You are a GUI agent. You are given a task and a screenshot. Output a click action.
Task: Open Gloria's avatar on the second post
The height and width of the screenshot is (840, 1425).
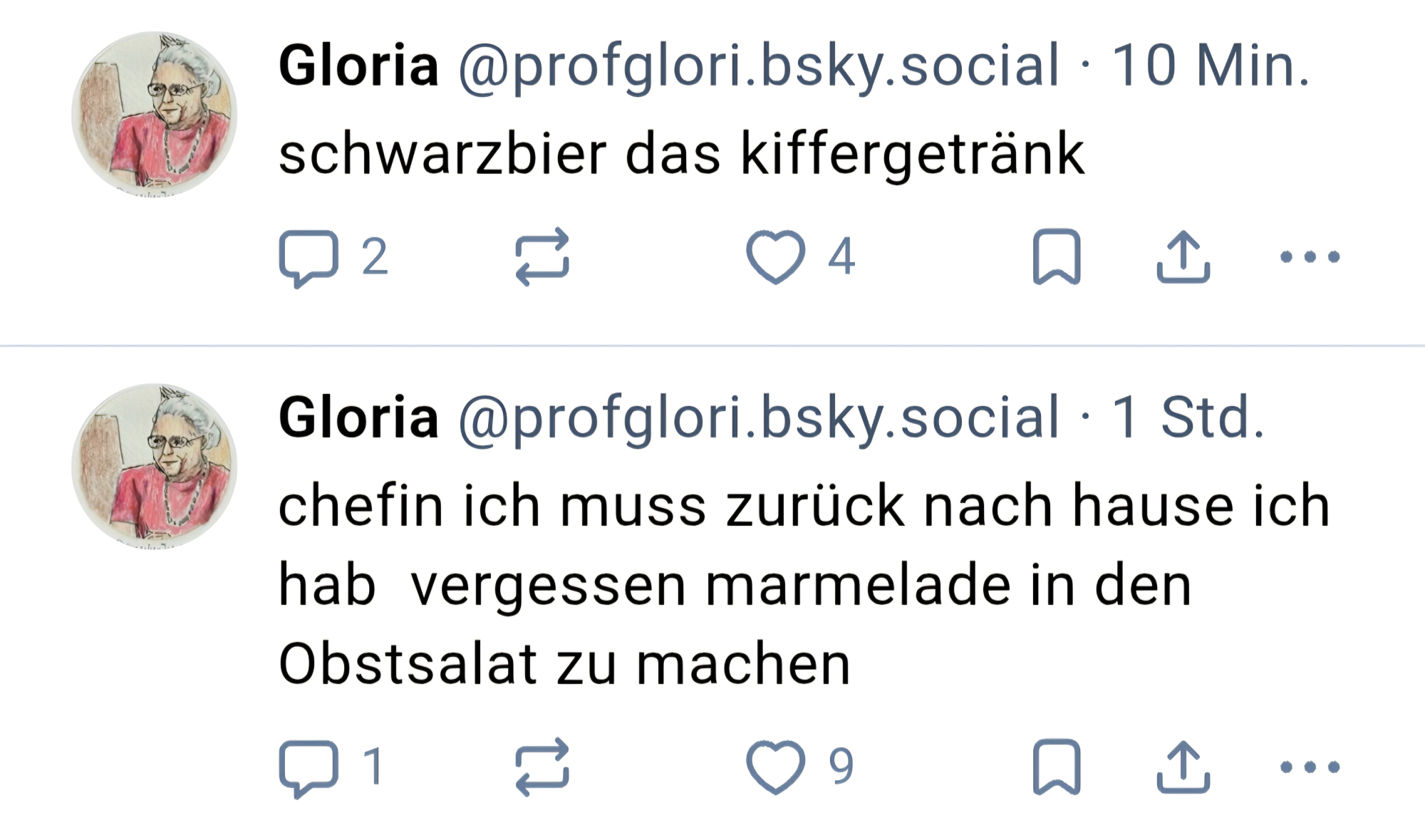click(154, 466)
